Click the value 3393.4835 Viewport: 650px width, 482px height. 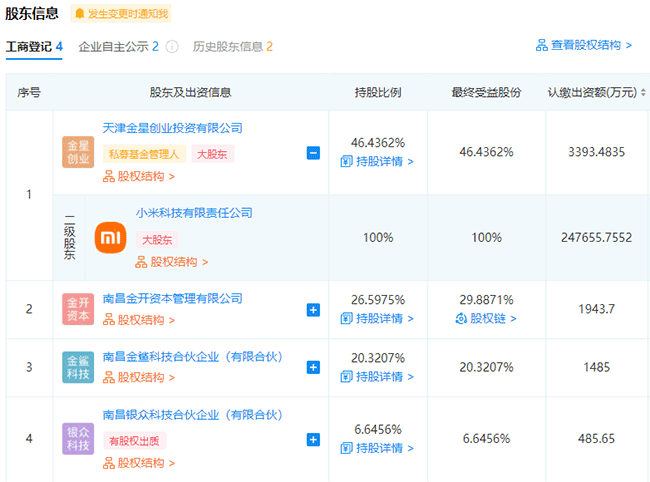click(x=597, y=152)
